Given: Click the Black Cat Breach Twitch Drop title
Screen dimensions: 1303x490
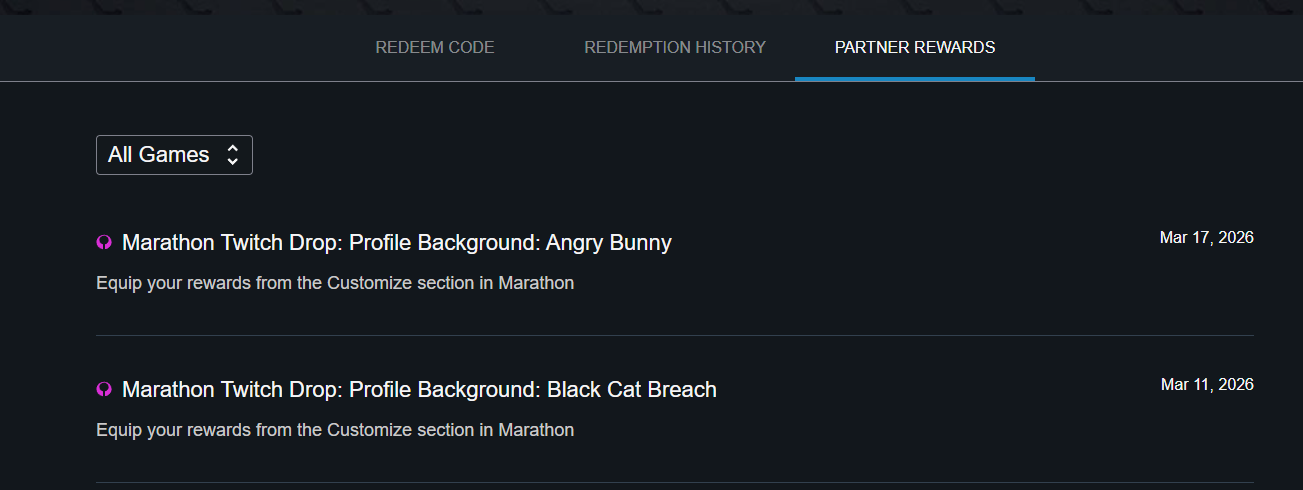Looking at the screenshot, I should (x=419, y=390).
